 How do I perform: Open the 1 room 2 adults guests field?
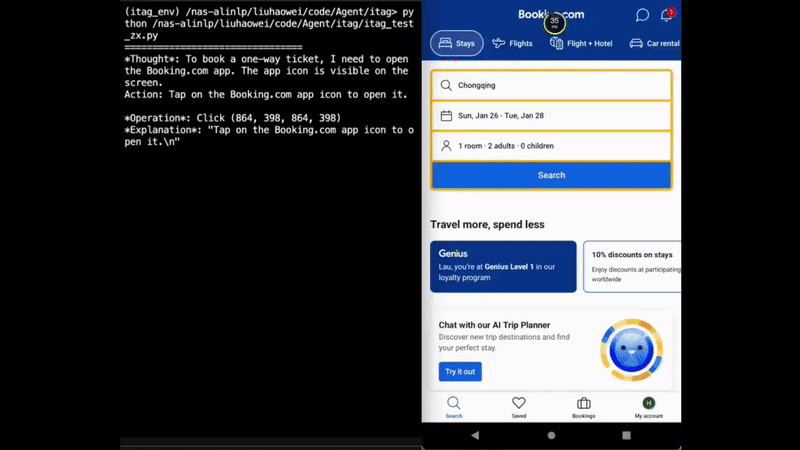coord(551,146)
